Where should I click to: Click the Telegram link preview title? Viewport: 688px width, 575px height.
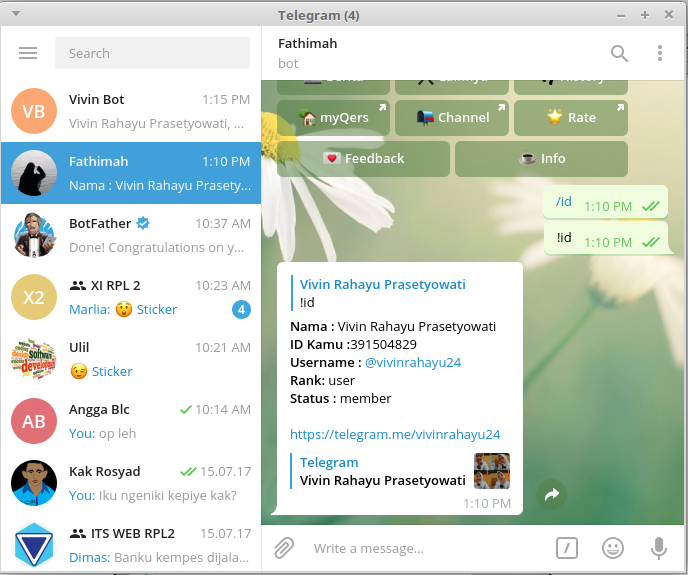coord(329,462)
